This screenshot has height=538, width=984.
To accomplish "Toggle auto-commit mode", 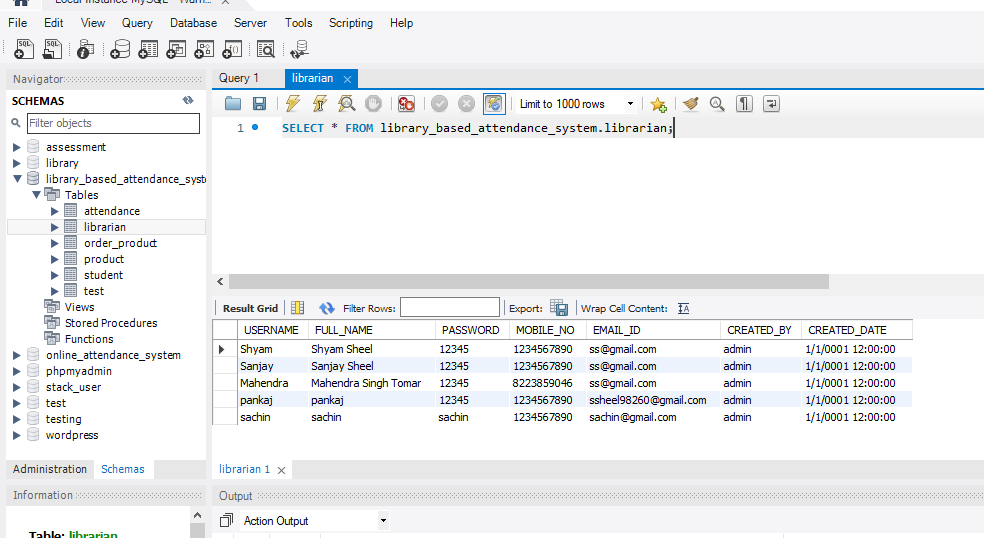I will [495, 104].
